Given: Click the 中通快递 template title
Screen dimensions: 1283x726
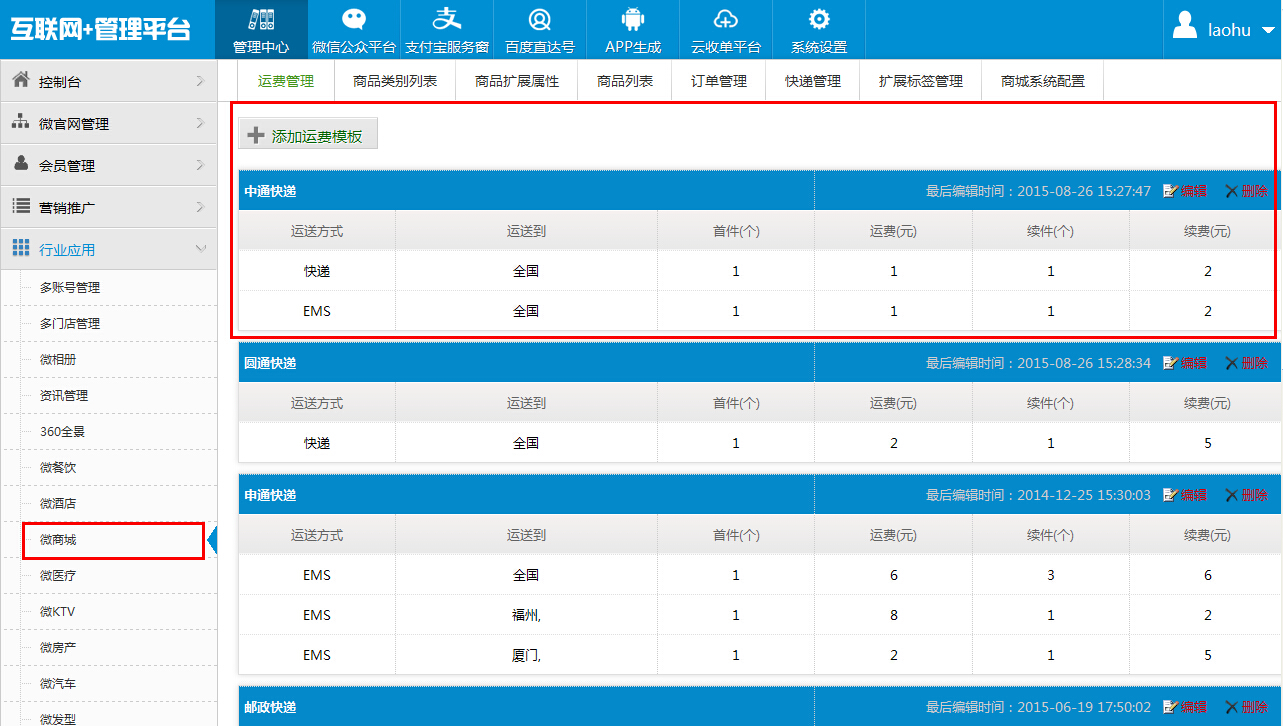Looking at the screenshot, I should (x=270, y=191).
